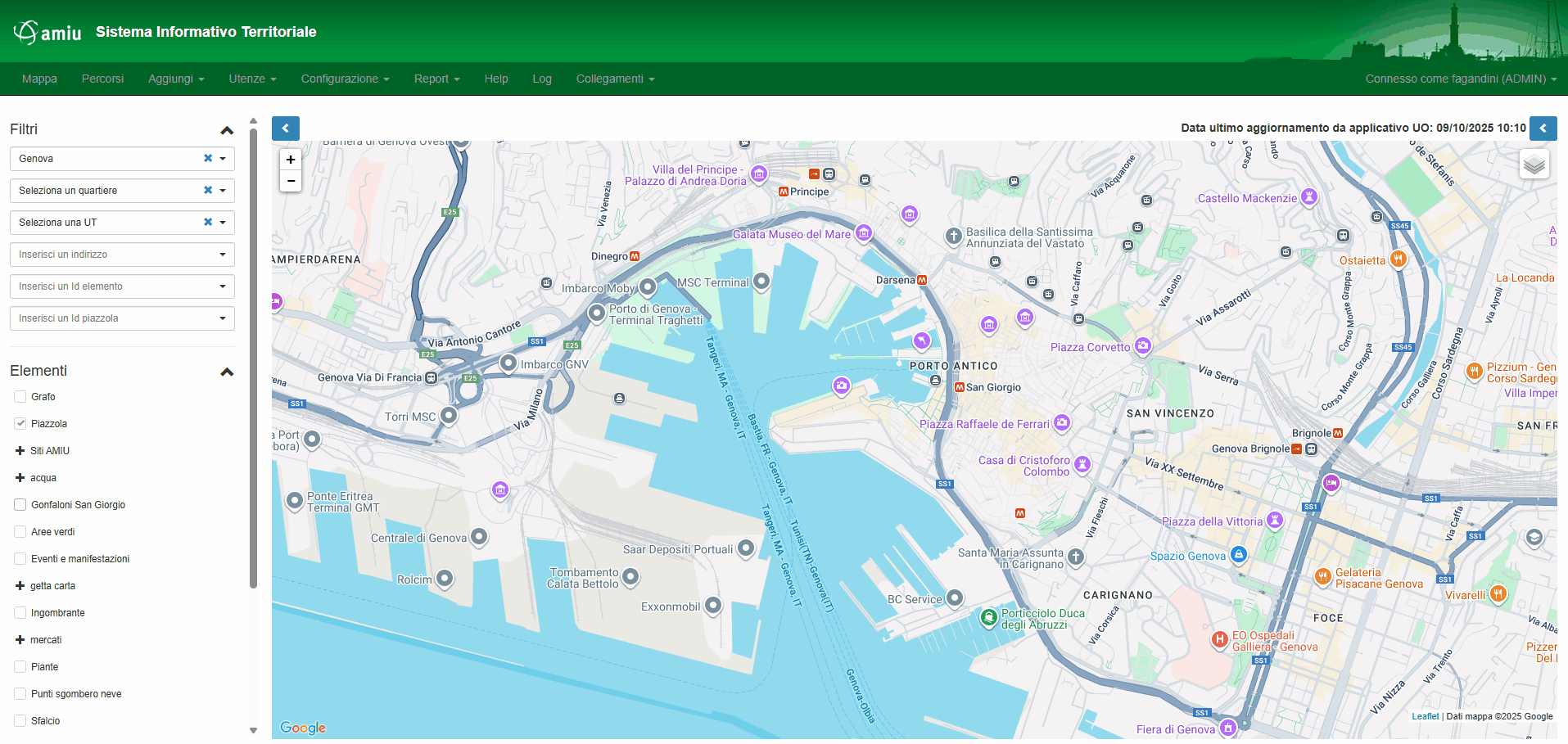The width and height of the screenshot is (1568, 744).
Task: Select the Piazza Corvetto marker
Action: coord(1142,346)
